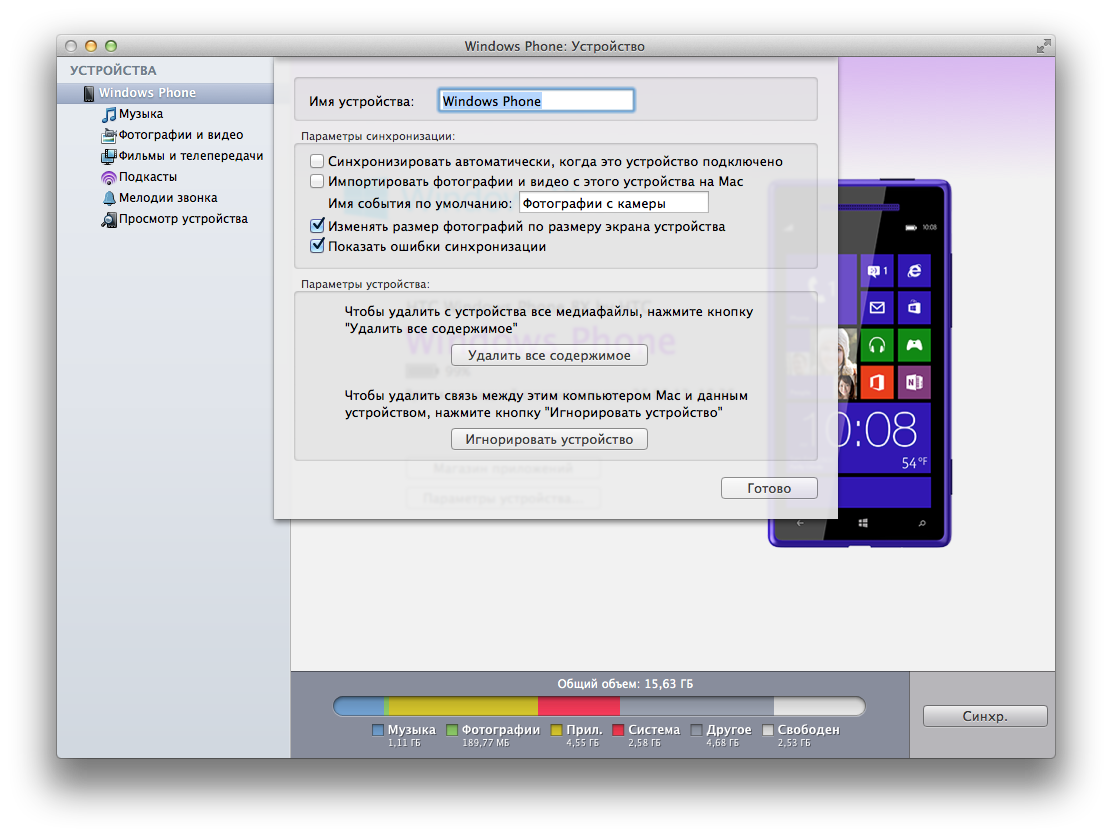1112x837 pixels.
Task: Click the Музыка blue legend swatch
Action: [x=377, y=730]
